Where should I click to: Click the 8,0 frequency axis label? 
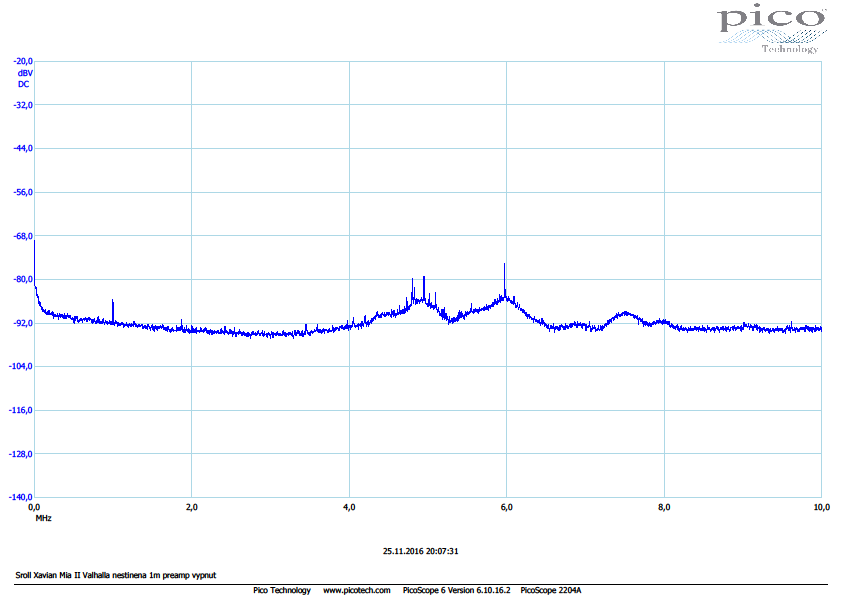pos(664,507)
